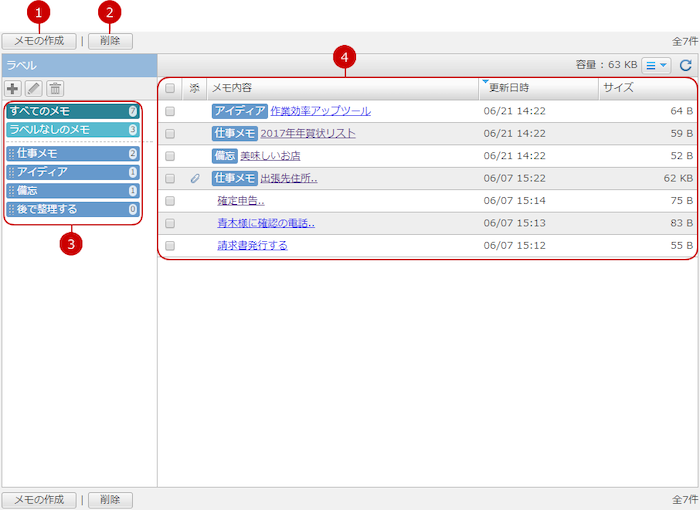Click the bottom 削除 button
The width and height of the screenshot is (700, 510).
[110, 499]
